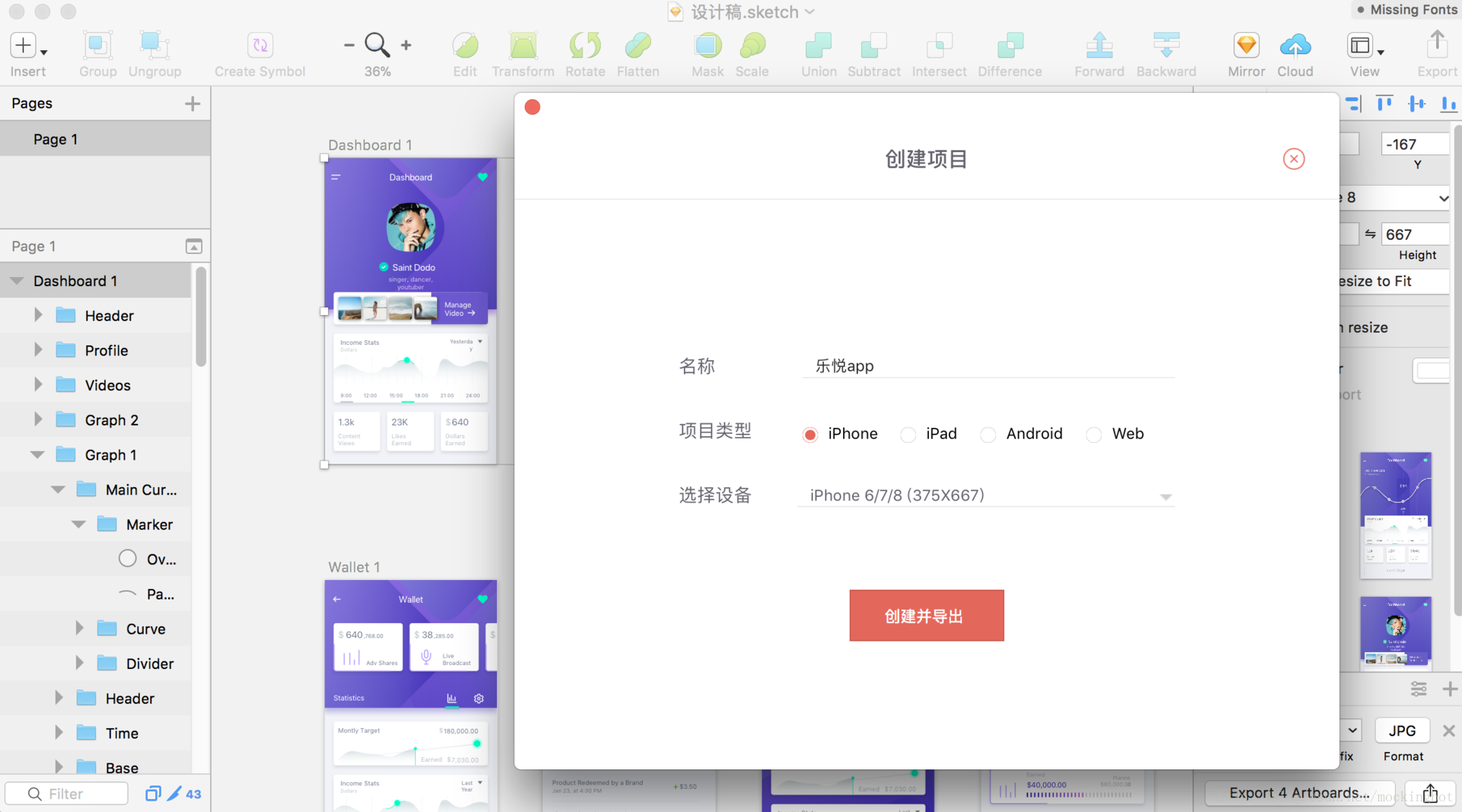1462x812 pixels.
Task: Click the first export preview thumbnail
Action: [1396, 515]
